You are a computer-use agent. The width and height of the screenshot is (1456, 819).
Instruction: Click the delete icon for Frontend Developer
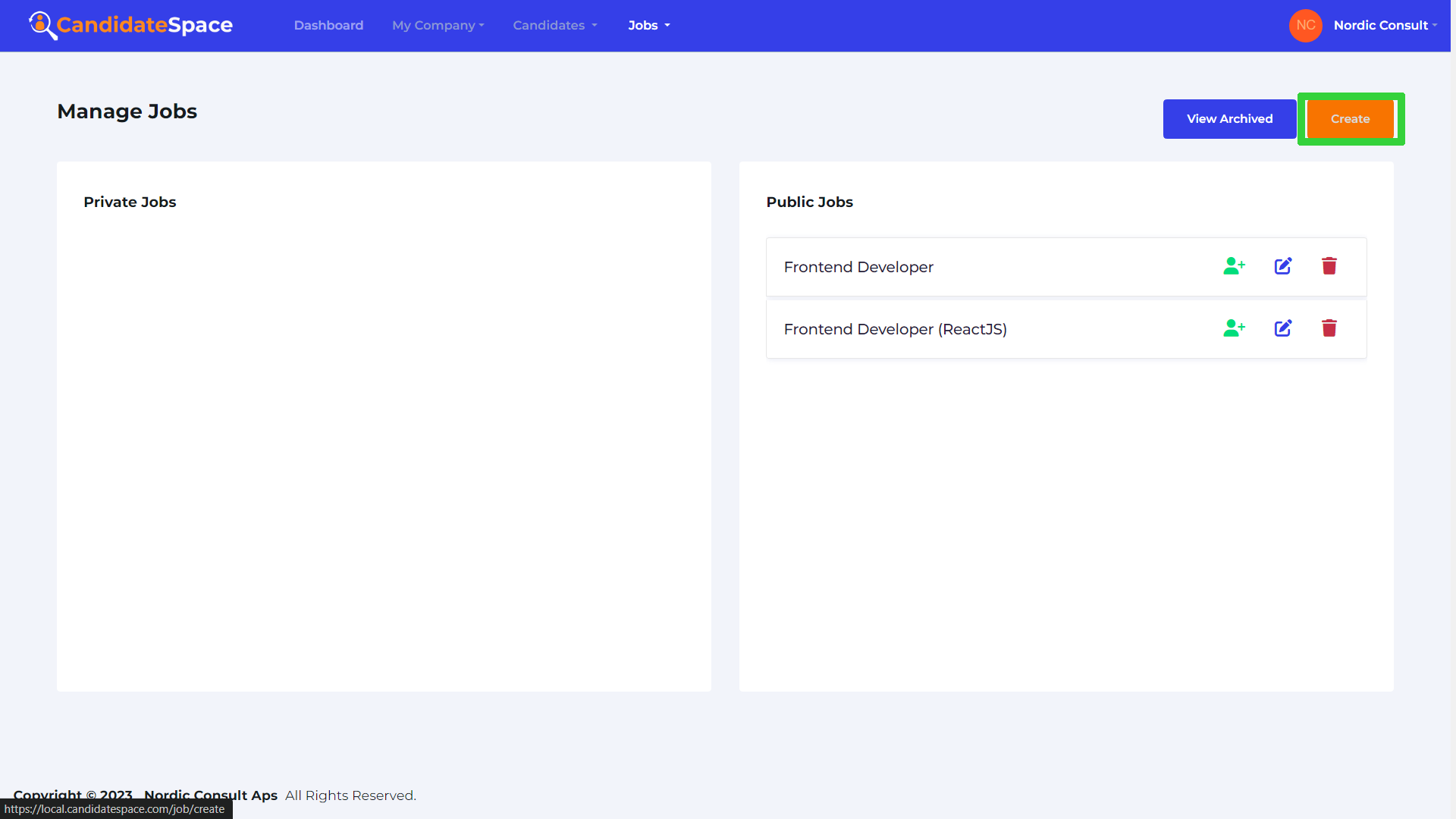coord(1330,266)
